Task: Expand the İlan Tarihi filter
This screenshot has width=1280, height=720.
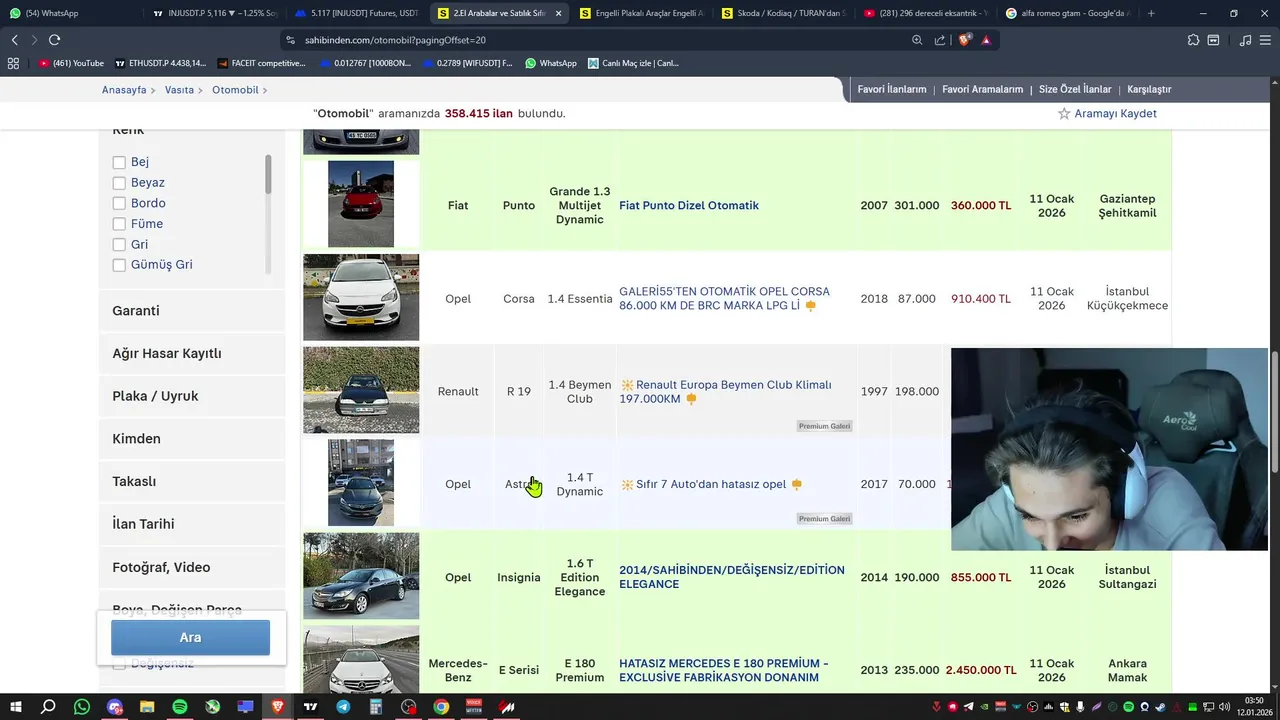Action: [192, 524]
